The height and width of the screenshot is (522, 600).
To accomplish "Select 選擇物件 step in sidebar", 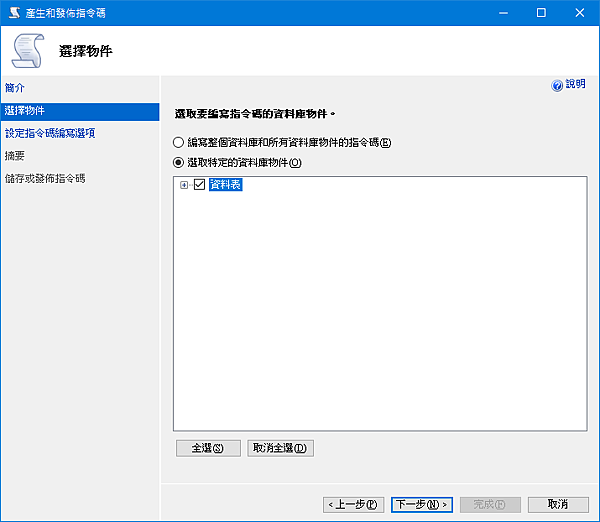I will (x=80, y=111).
